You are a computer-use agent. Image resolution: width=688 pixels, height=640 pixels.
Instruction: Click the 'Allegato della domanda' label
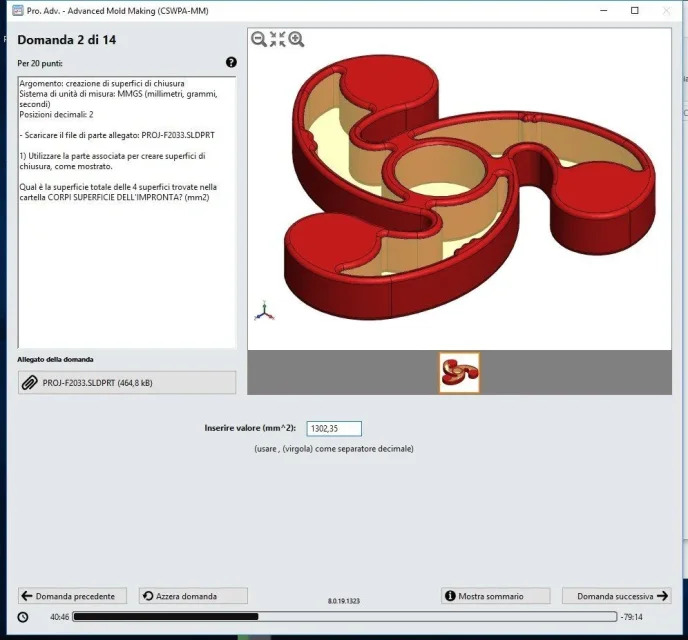(55, 359)
